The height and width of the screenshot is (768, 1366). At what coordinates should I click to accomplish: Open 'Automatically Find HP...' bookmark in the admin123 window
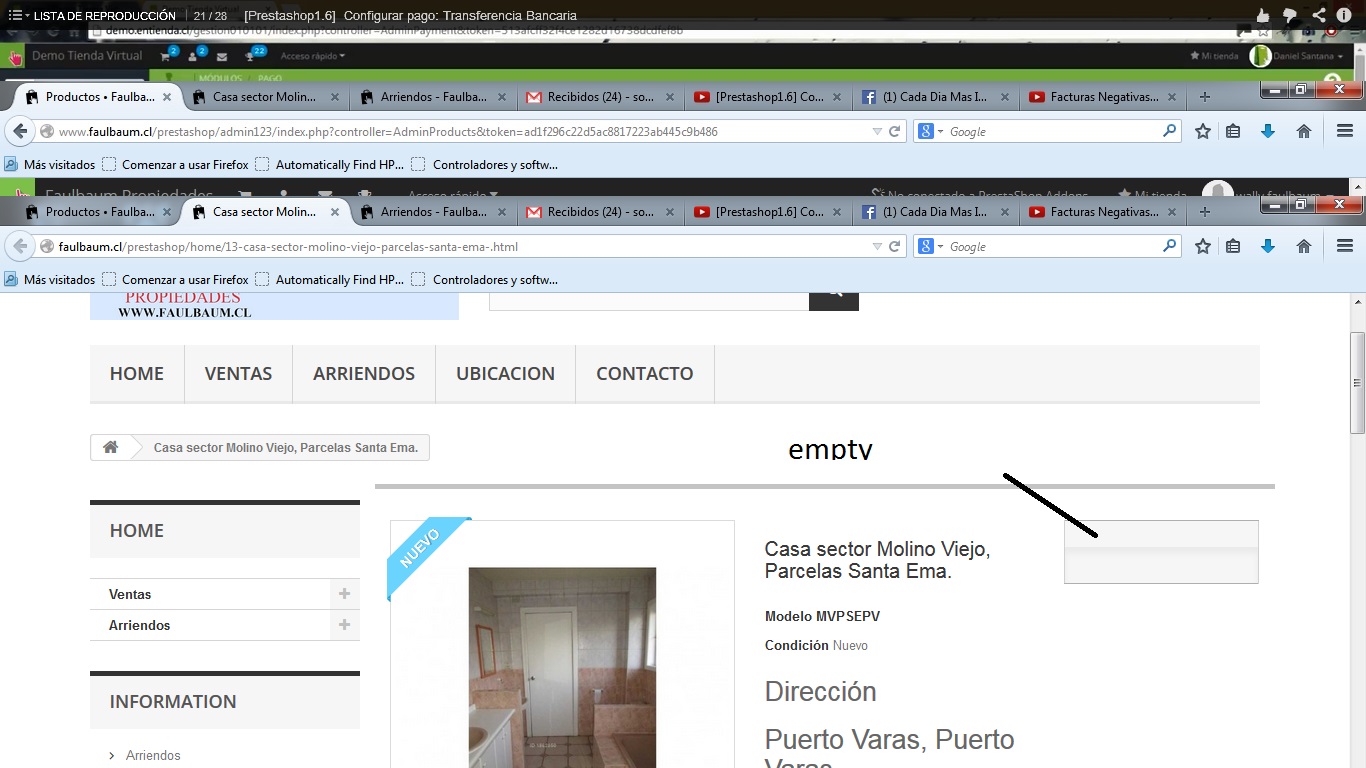330,165
